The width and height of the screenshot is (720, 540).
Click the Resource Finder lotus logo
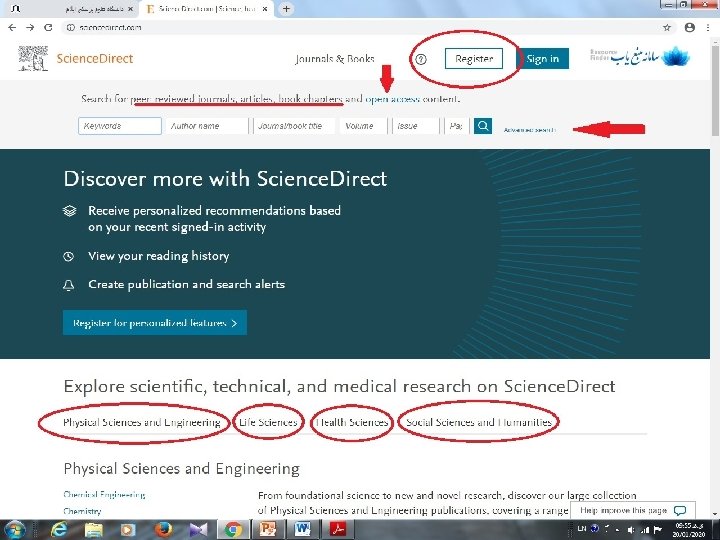point(640,56)
